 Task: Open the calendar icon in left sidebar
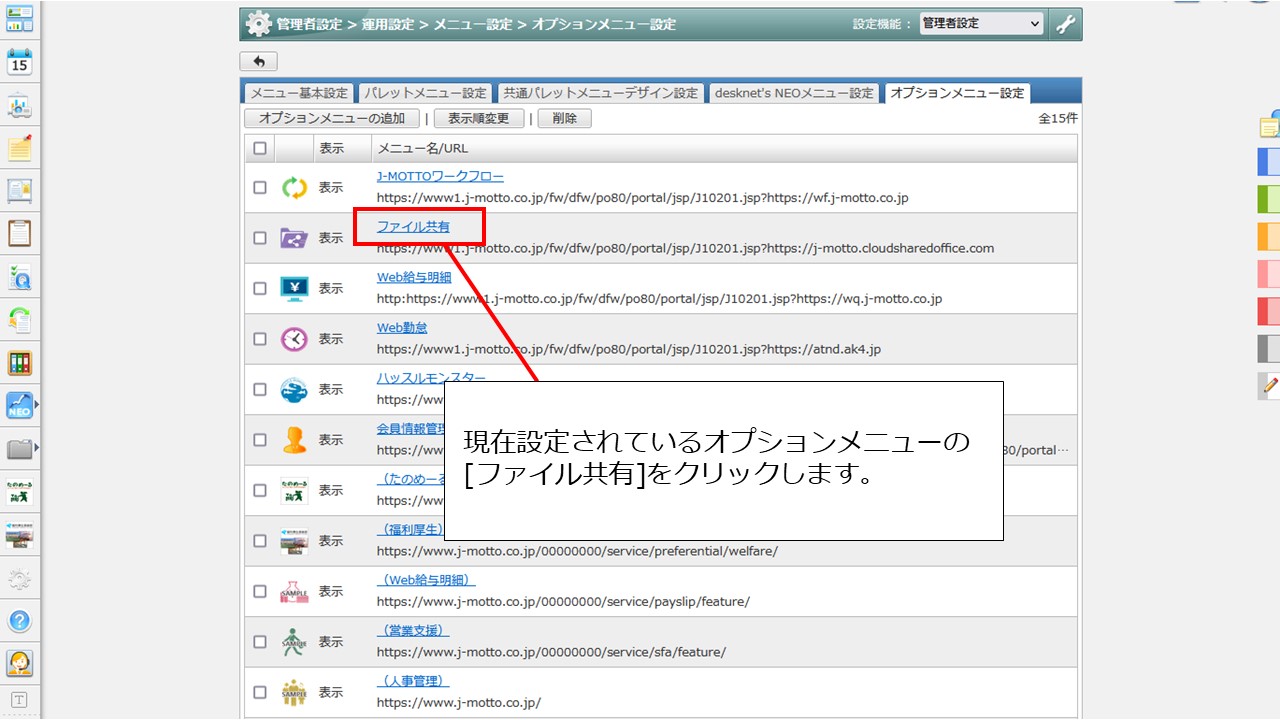coord(20,63)
